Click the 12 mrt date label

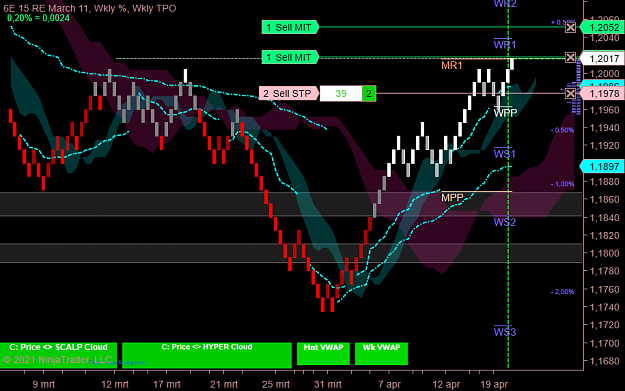coord(115,385)
